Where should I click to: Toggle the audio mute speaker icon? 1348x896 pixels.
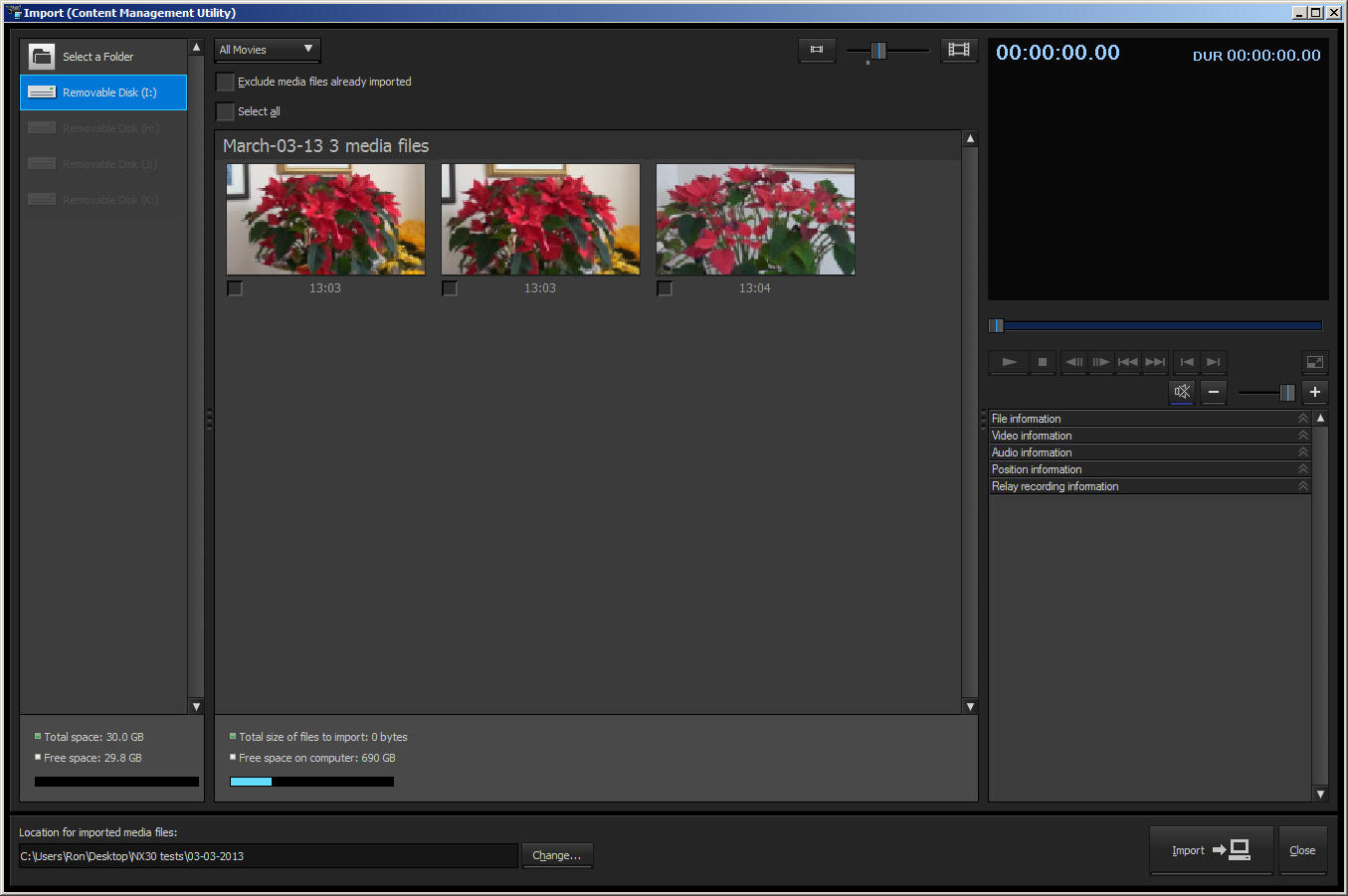pyautogui.click(x=1182, y=392)
